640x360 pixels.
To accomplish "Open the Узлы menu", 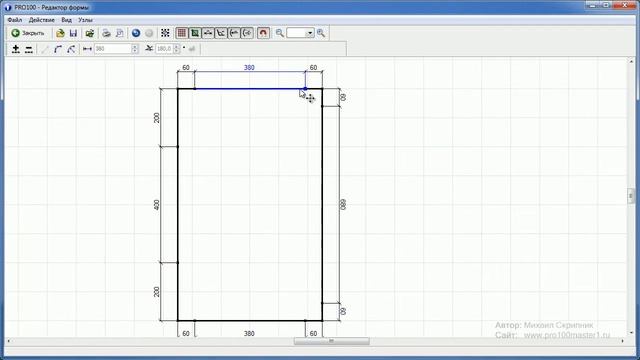I will point(85,20).
